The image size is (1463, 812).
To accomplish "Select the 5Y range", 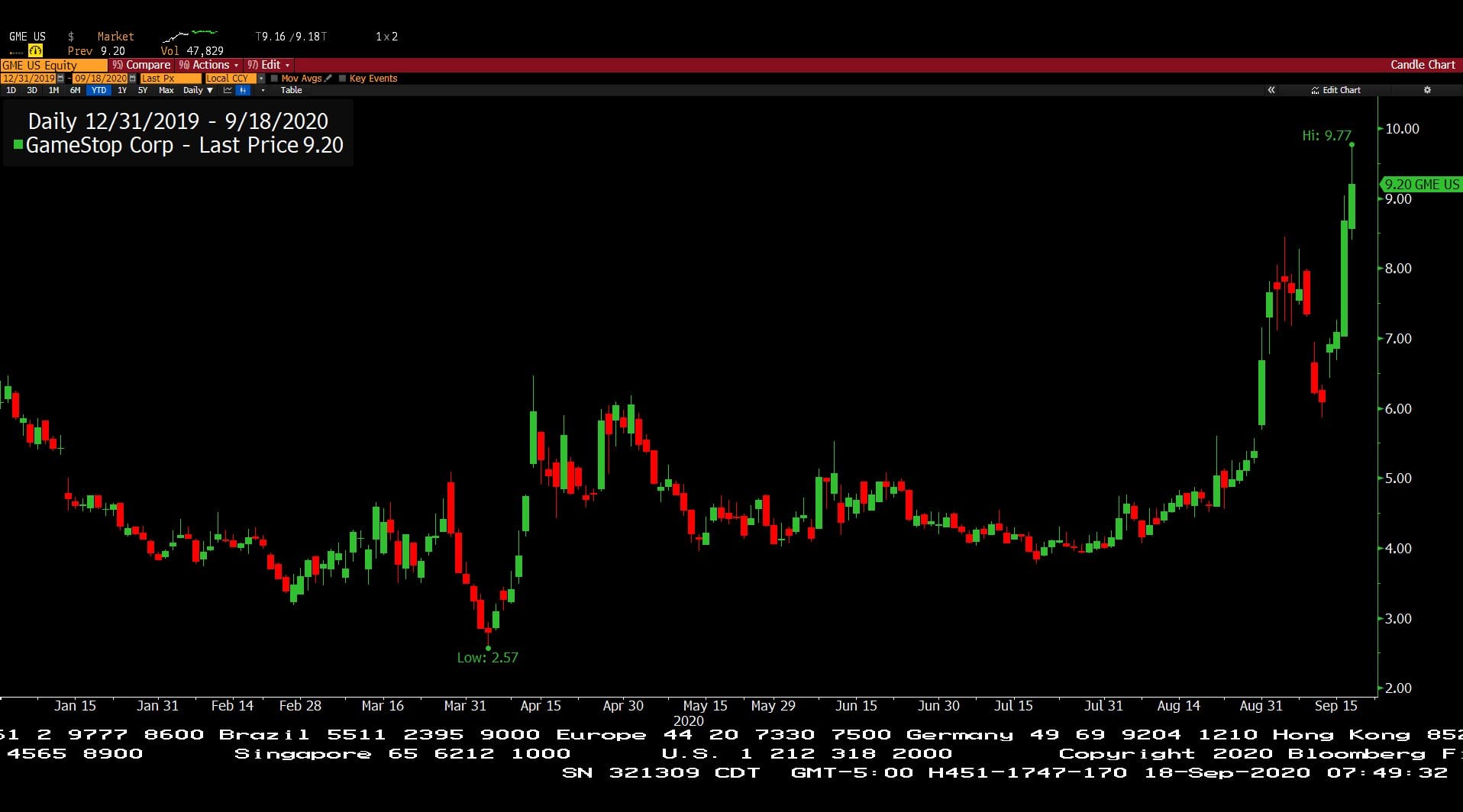I will [143, 90].
